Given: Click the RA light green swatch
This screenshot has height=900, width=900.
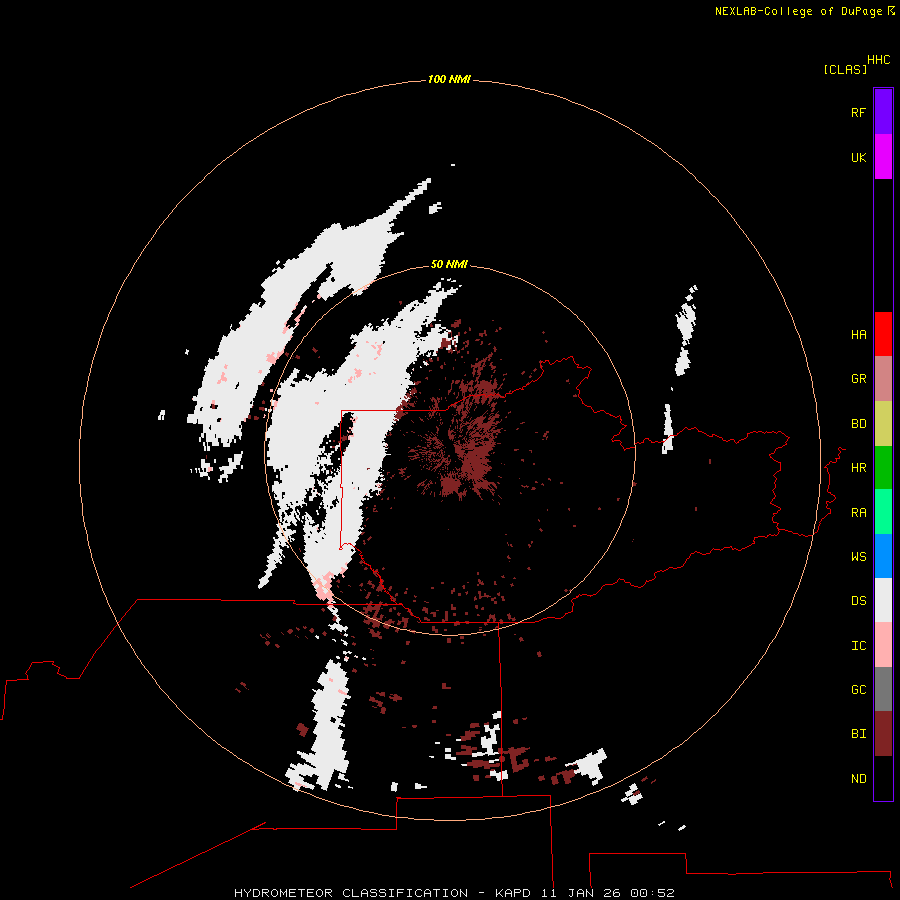Looking at the screenshot, I should pyautogui.click(x=883, y=512).
